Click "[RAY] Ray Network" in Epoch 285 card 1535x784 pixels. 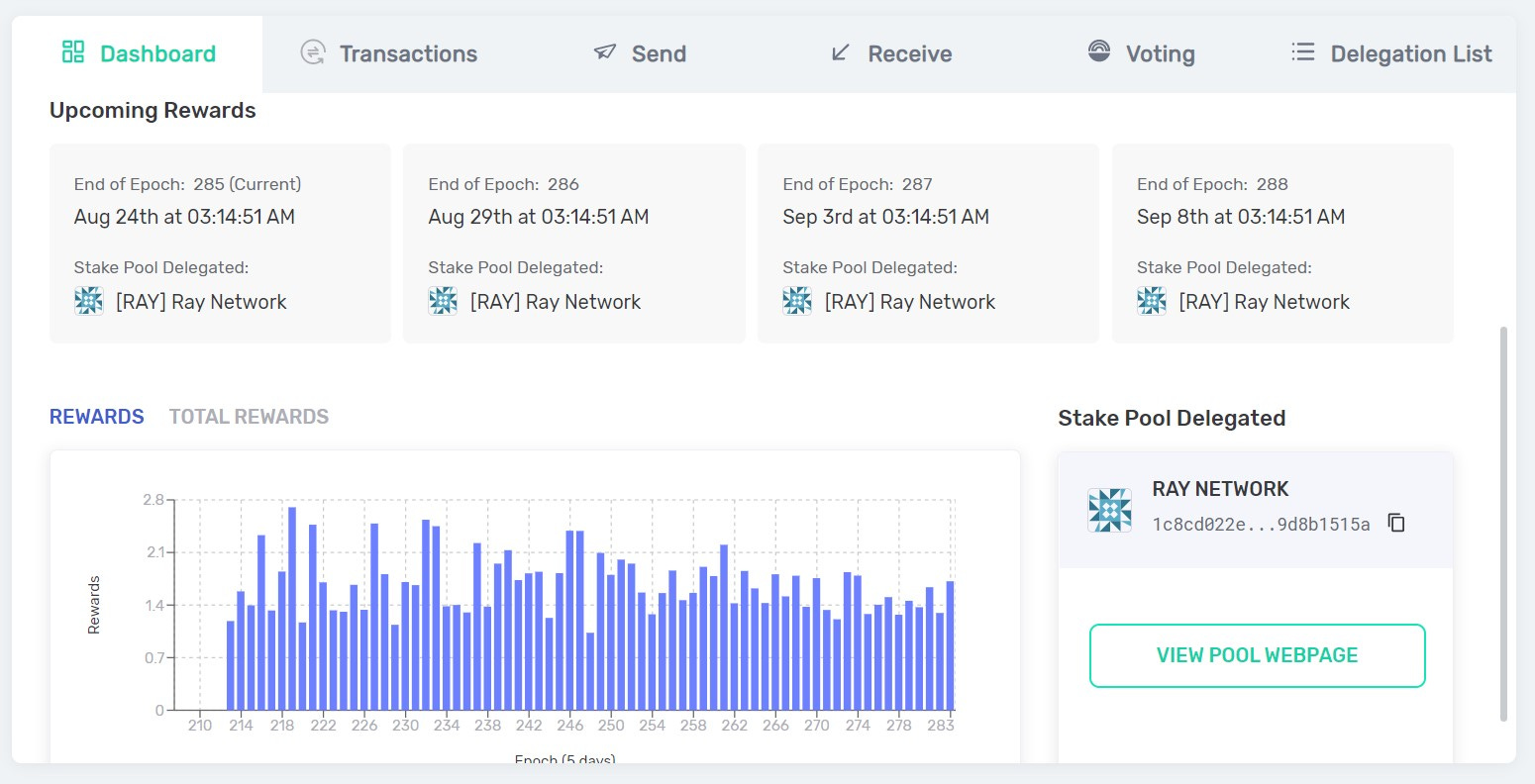point(201,302)
